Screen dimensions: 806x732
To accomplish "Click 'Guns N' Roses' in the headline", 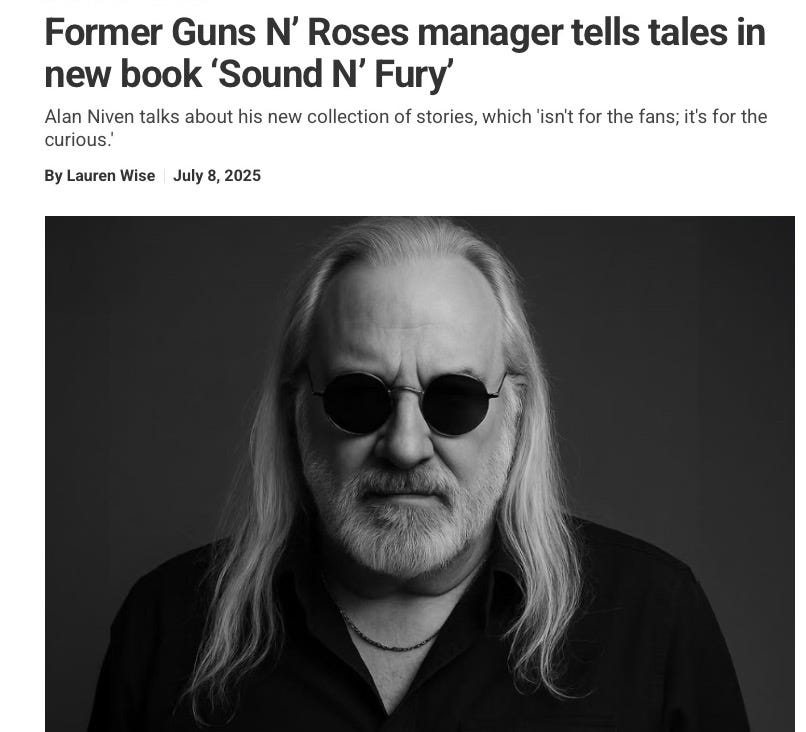I will click(290, 32).
